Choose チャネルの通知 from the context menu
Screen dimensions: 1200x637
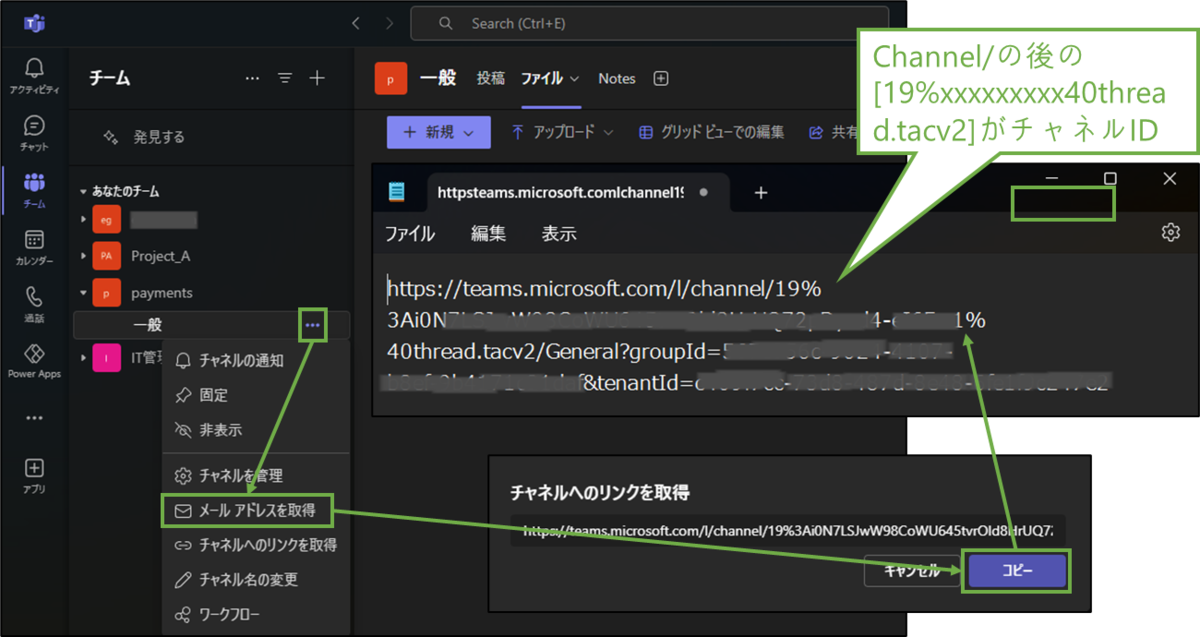click(x=255, y=360)
